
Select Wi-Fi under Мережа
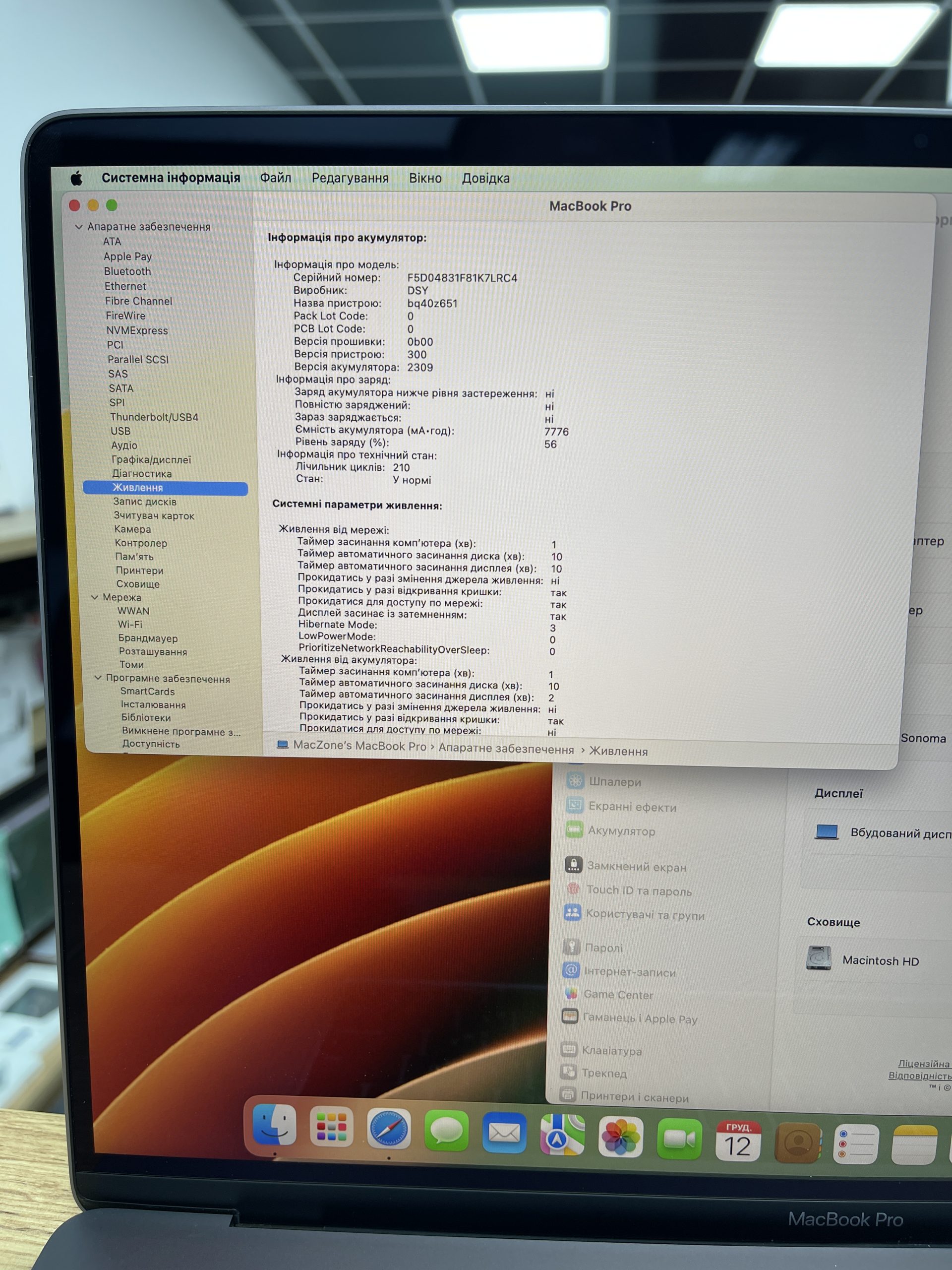130,624
